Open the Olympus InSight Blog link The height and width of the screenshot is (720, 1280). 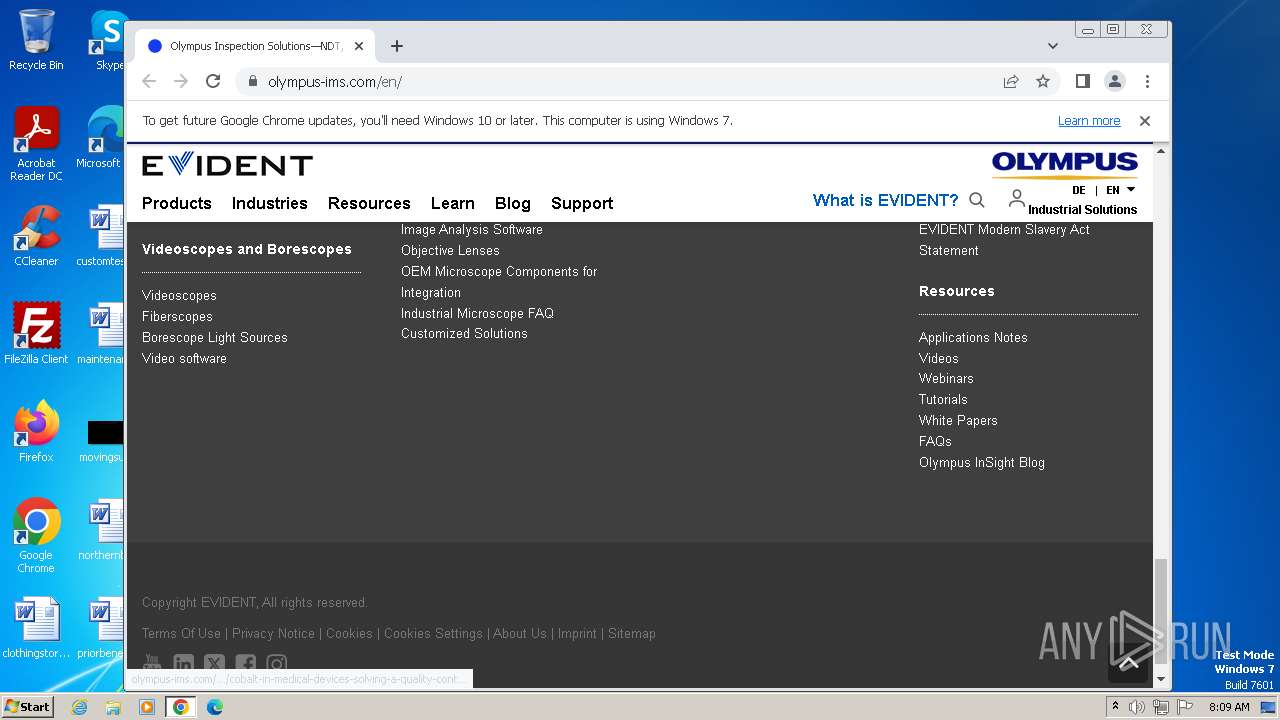[982, 462]
